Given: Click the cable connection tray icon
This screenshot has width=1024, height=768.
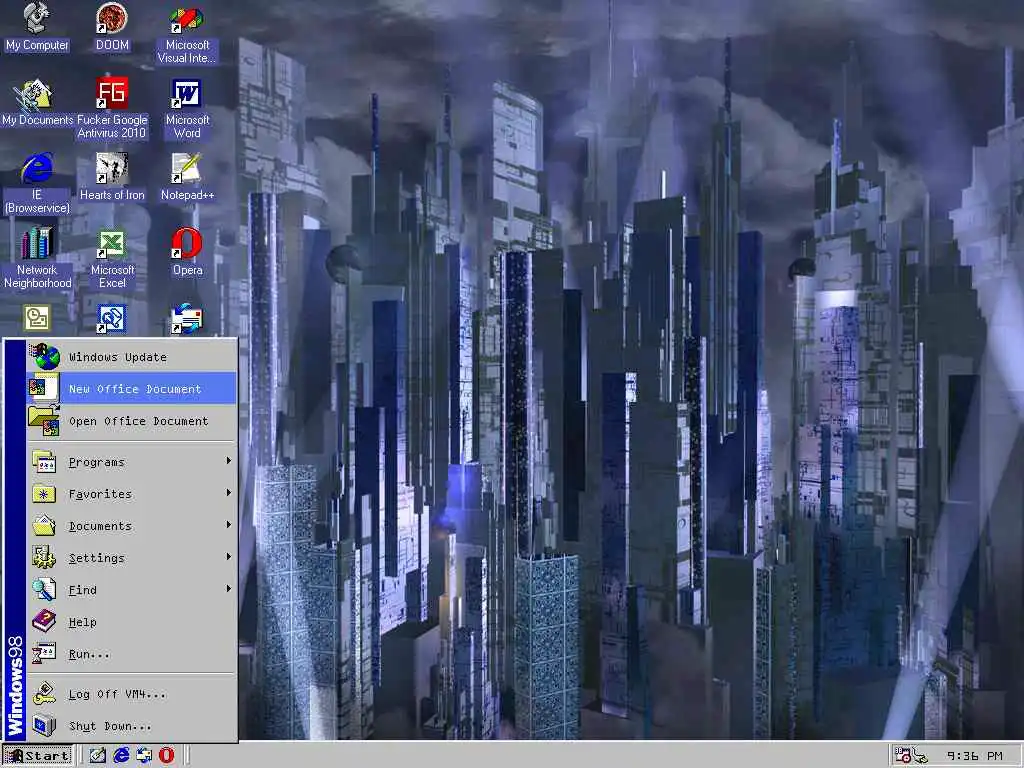Looking at the screenshot, I should pyautogui.click(x=920, y=756).
